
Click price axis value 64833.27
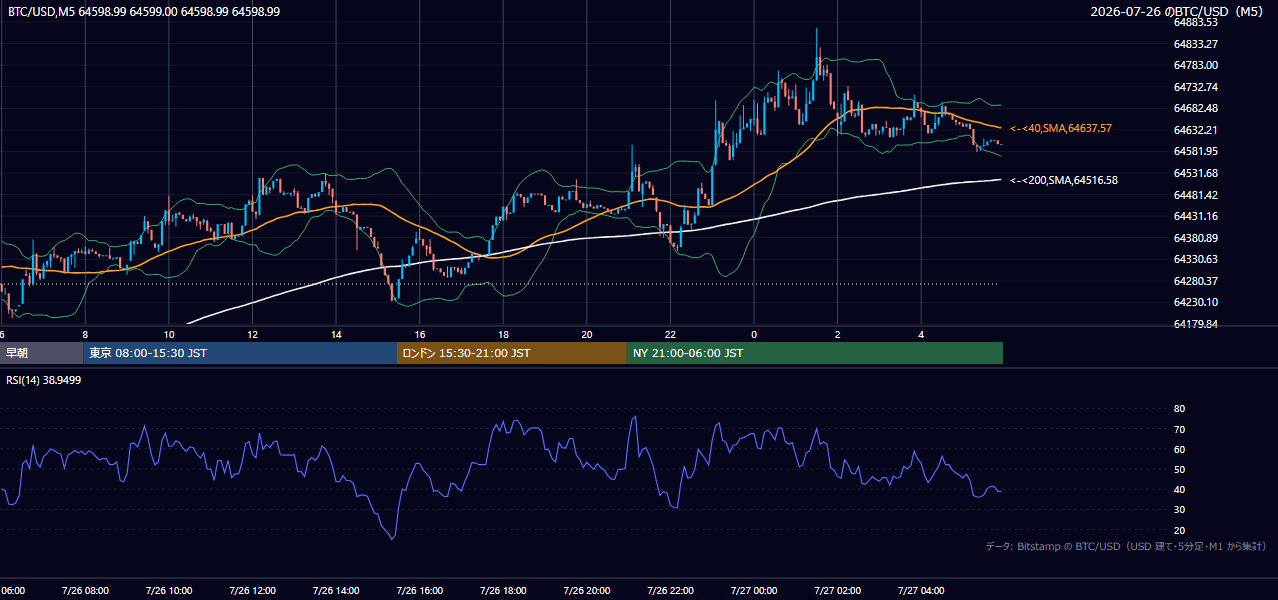point(1195,44)
